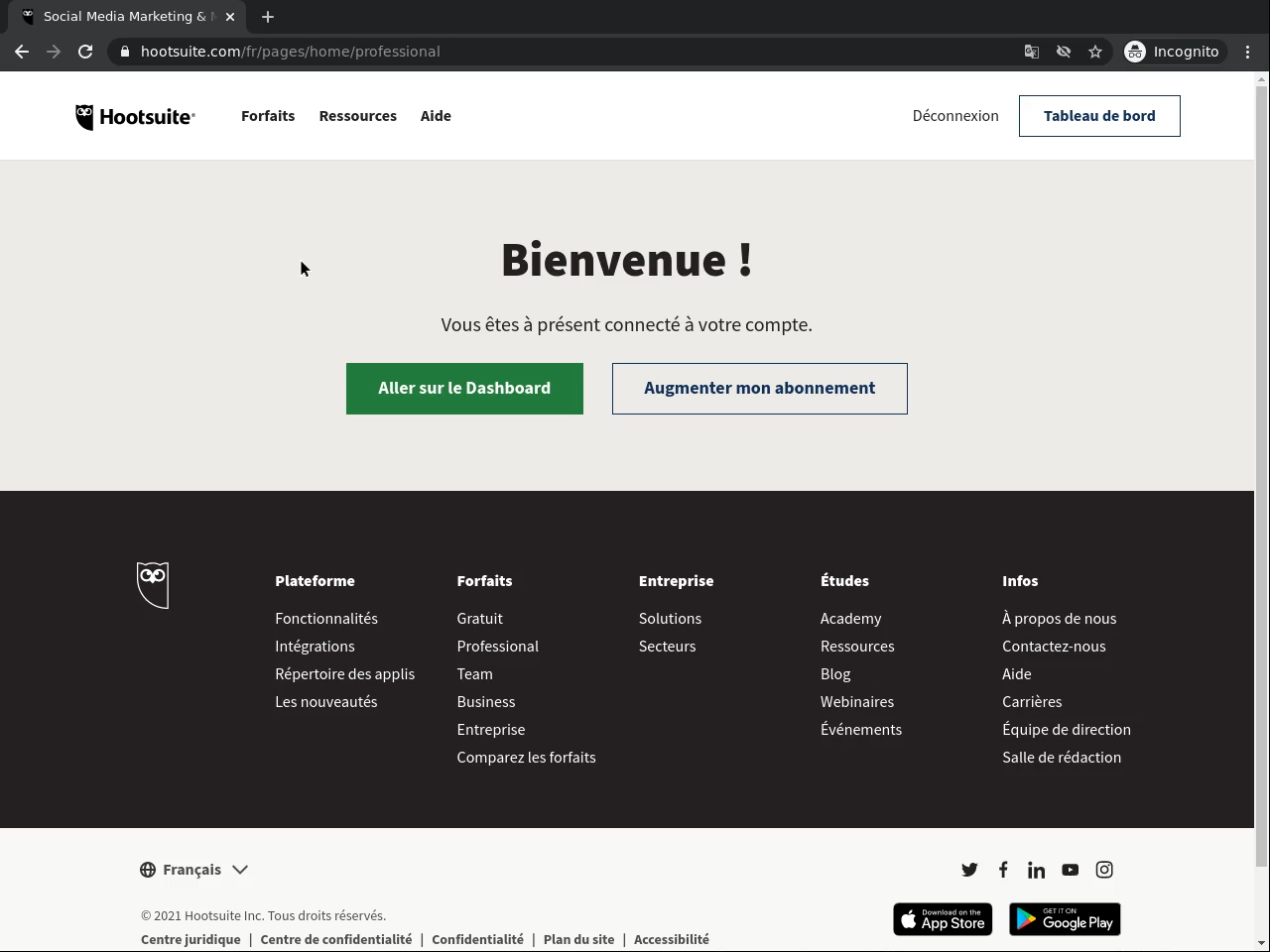Screen dimensions: 1270x952
Task: Open Comparez les forfaits link
Action: point(527,758)
